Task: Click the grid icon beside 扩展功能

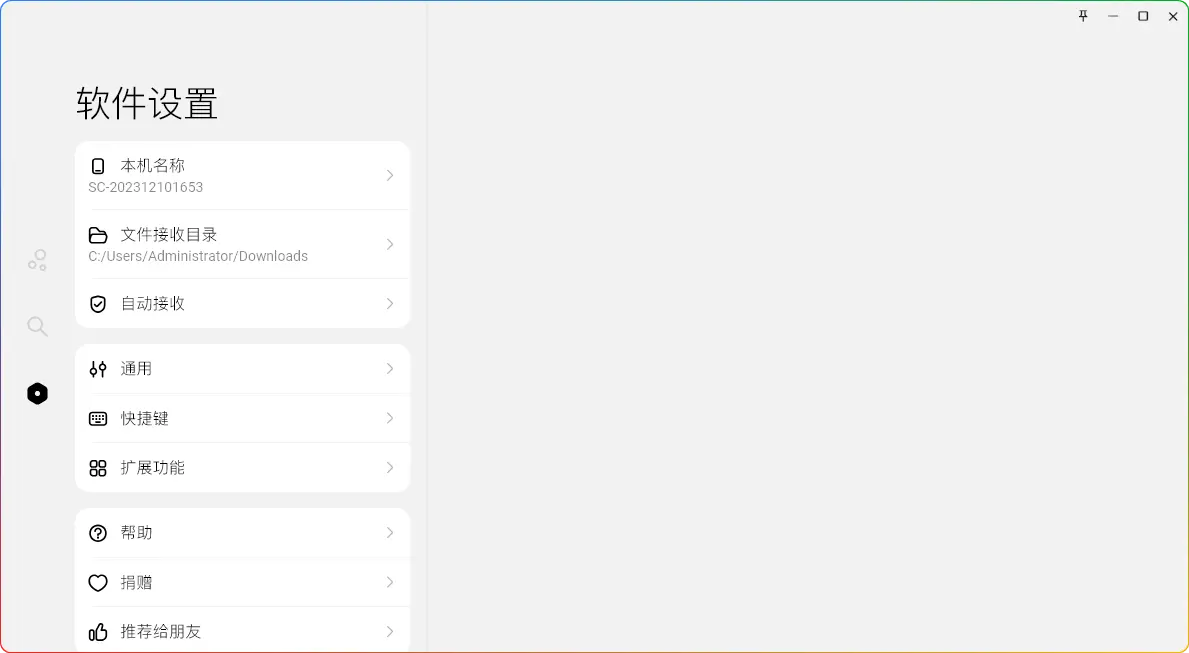Action: [98, 468]
